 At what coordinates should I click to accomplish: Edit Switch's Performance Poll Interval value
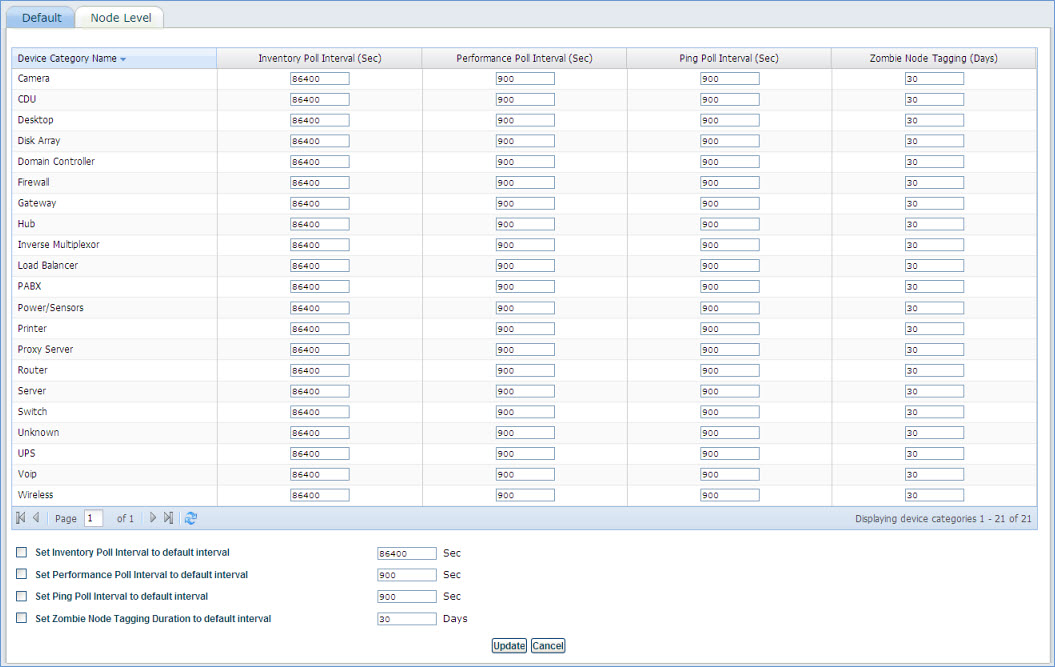(x=525, y=411)
